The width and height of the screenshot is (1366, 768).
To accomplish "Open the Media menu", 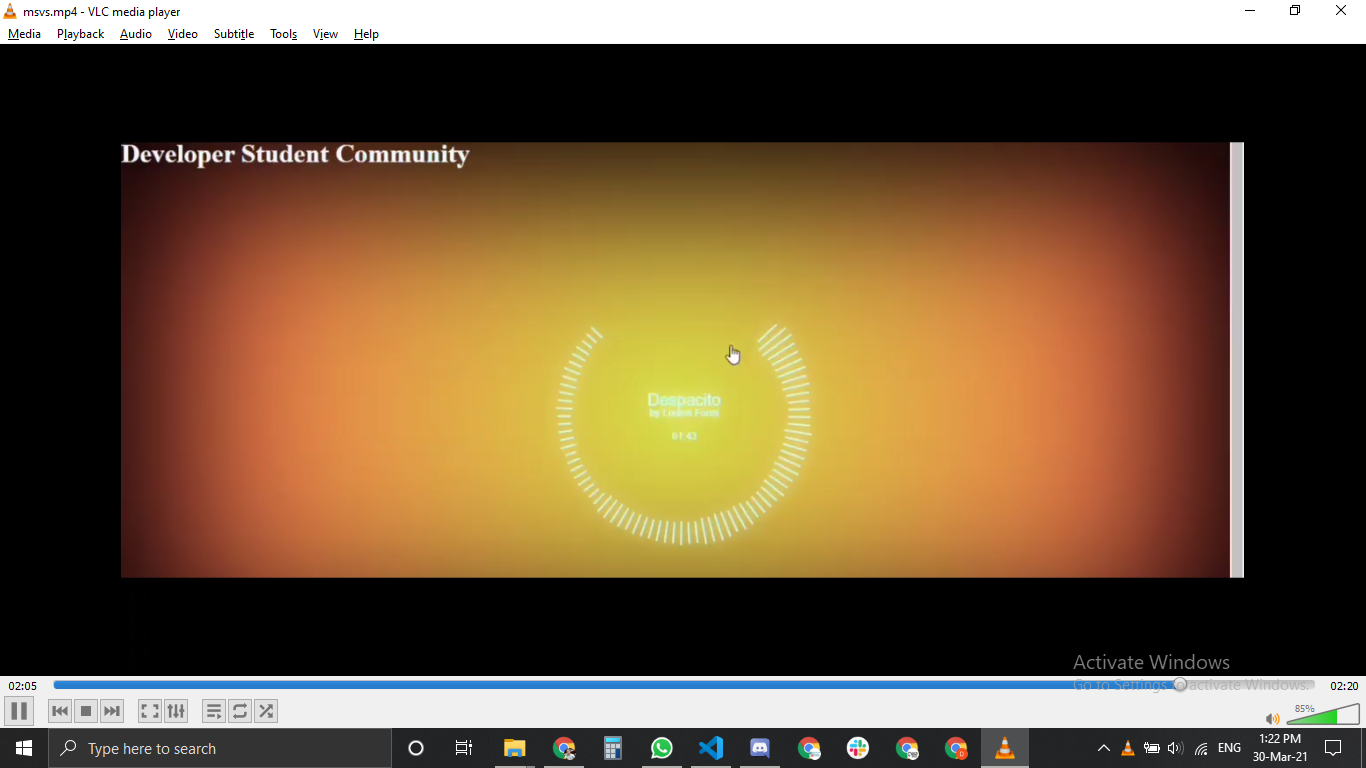I will click(x=24, y=34).
